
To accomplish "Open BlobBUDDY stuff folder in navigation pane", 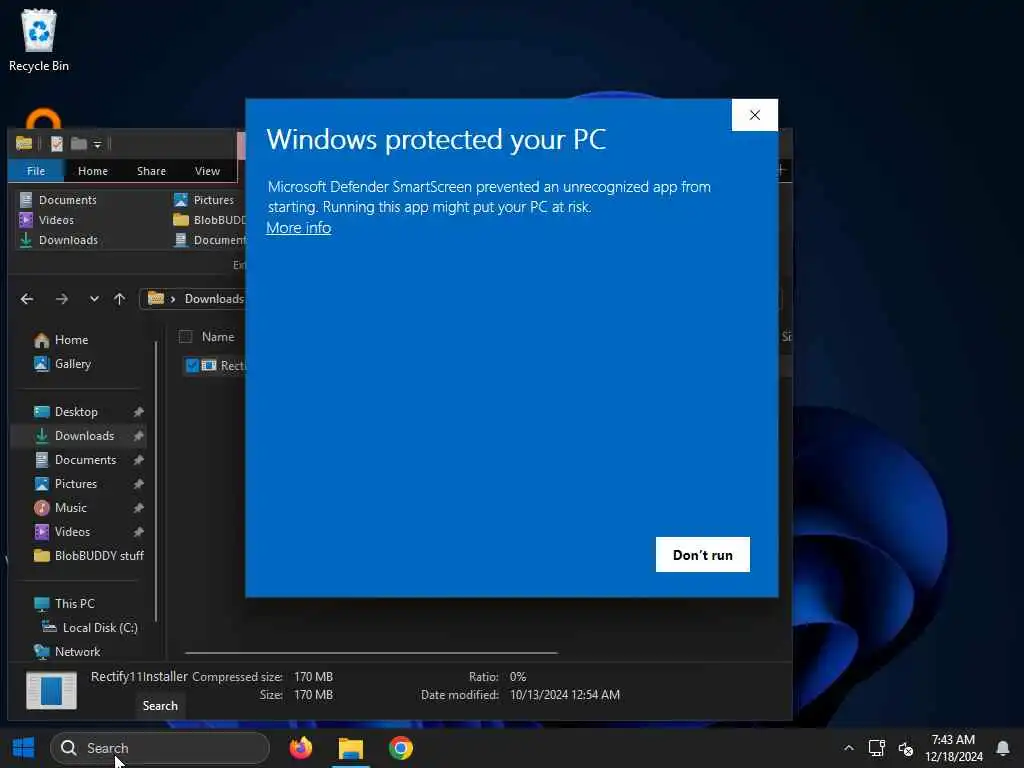I will [x=89, y=556].
